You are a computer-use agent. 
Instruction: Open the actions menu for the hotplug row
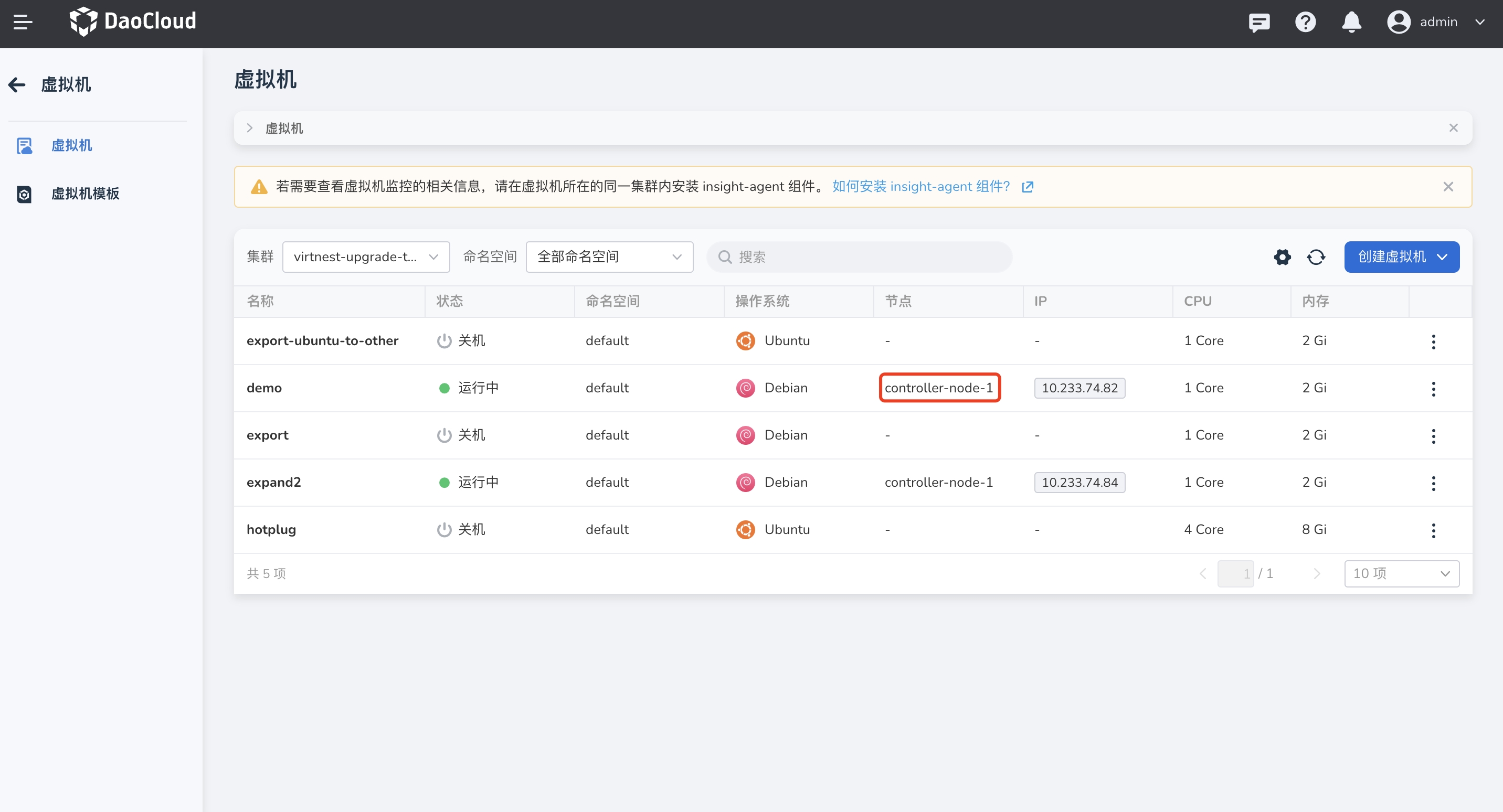(x=1433, y=530)
